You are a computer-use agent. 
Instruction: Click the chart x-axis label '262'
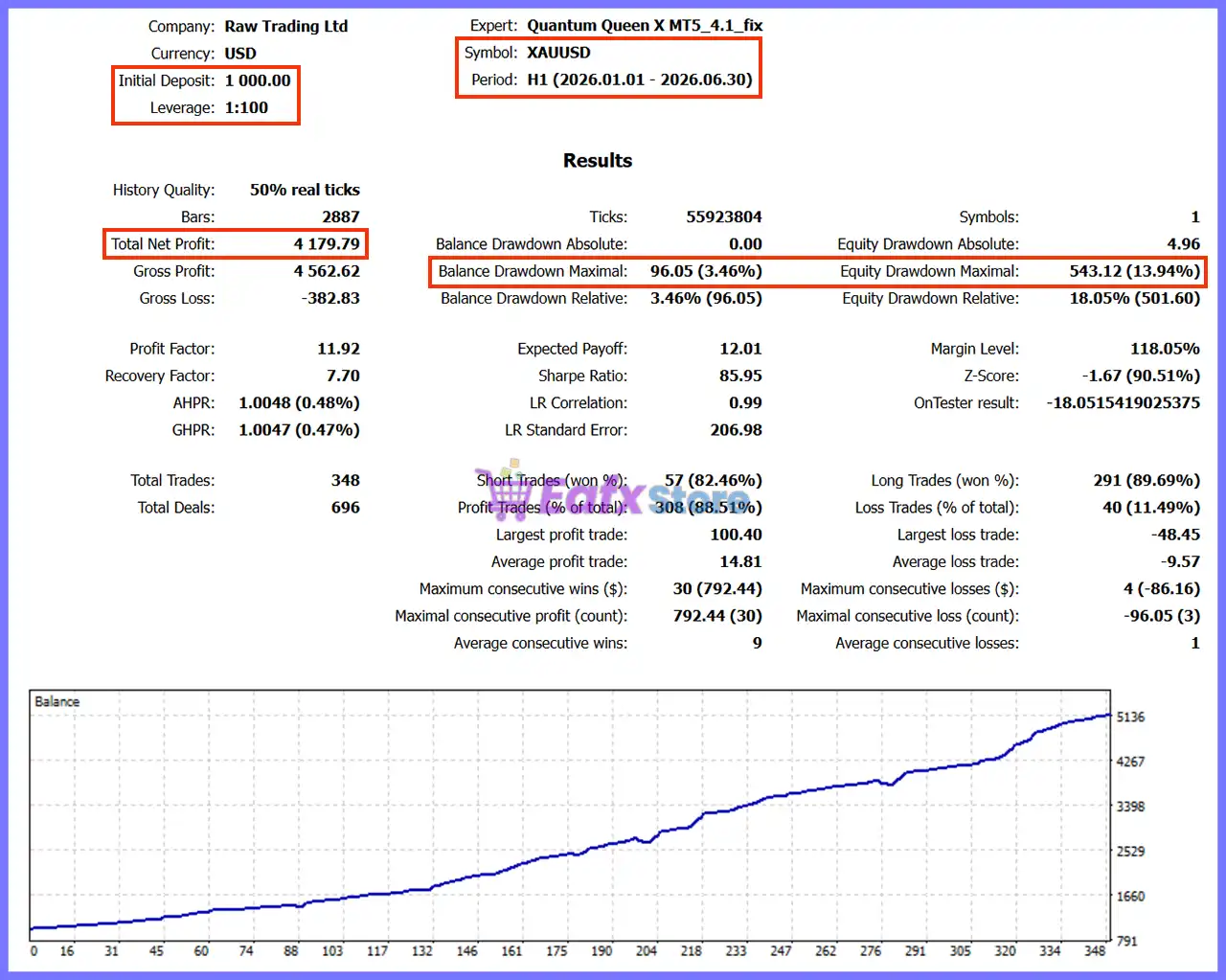[x=826, y=951]
